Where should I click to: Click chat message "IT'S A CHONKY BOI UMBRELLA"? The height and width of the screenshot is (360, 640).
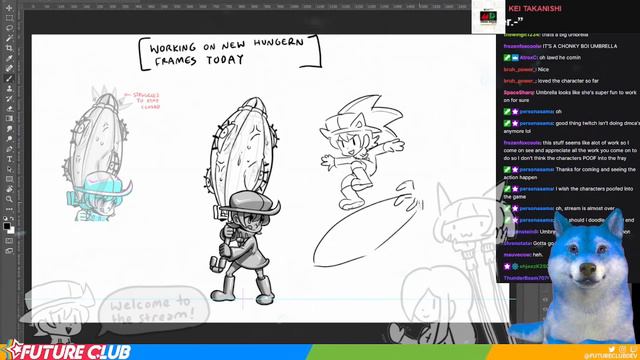click(580, 46)
